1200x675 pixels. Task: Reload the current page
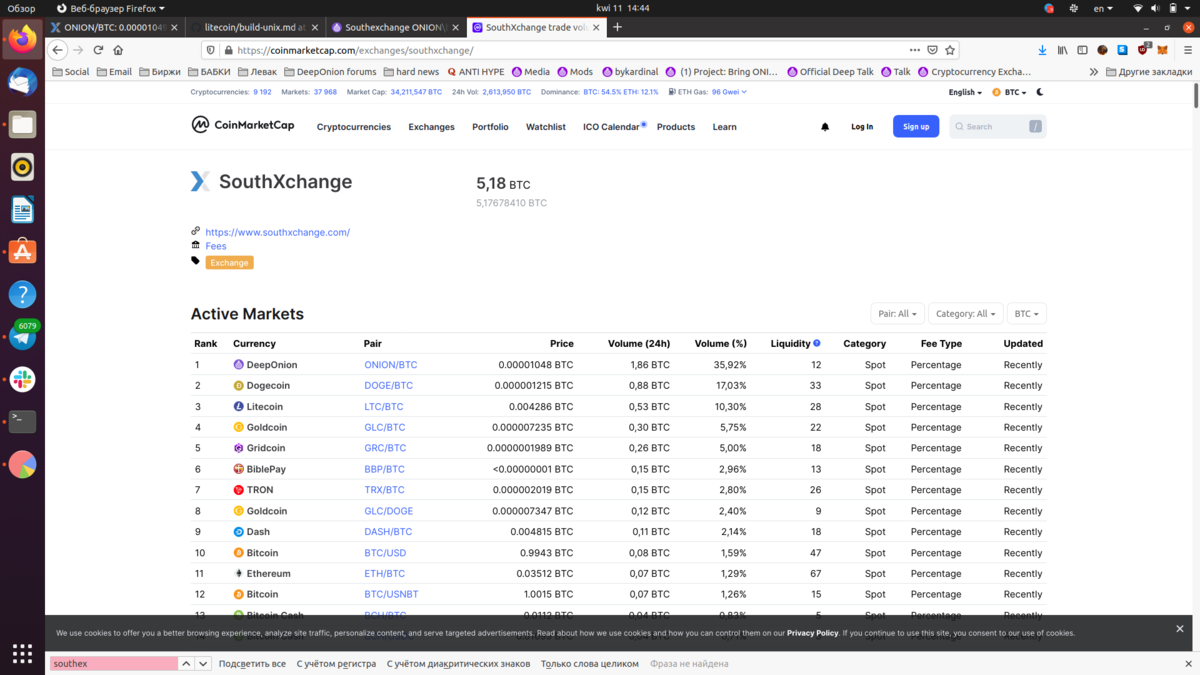pyautogui.click(x=98, y=50)
